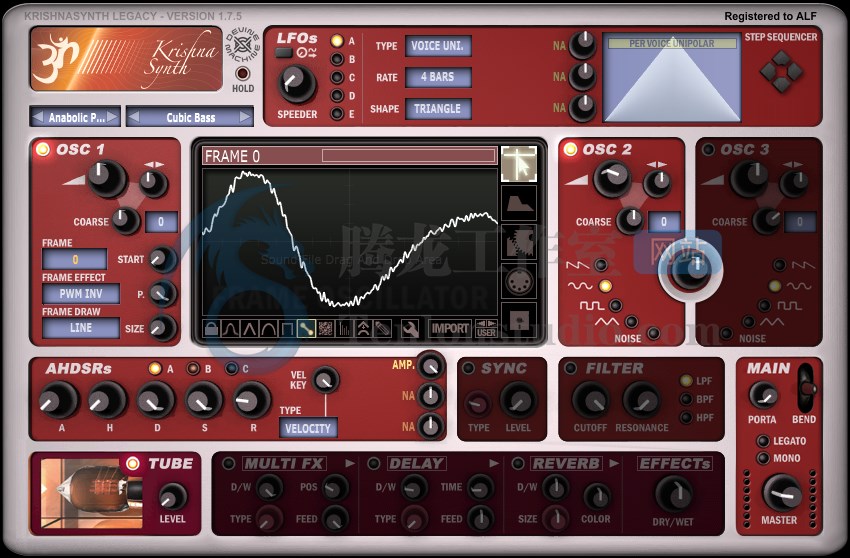Viewport: 850px width, 558px height.
Task: Enable the DELAY power LED
Action: pos(374,464)
